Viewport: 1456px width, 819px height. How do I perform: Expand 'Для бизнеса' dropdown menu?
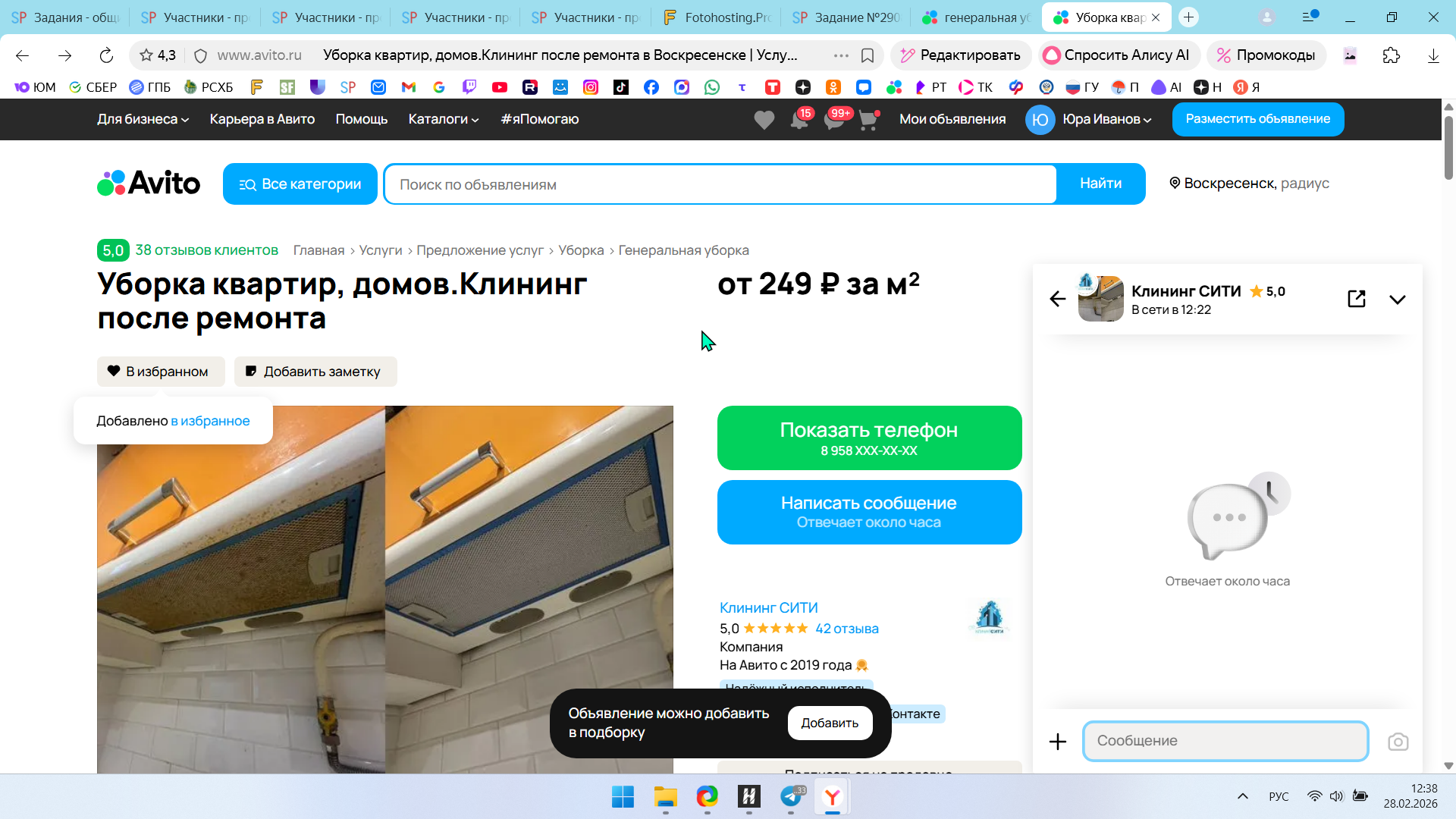[143, 119]
